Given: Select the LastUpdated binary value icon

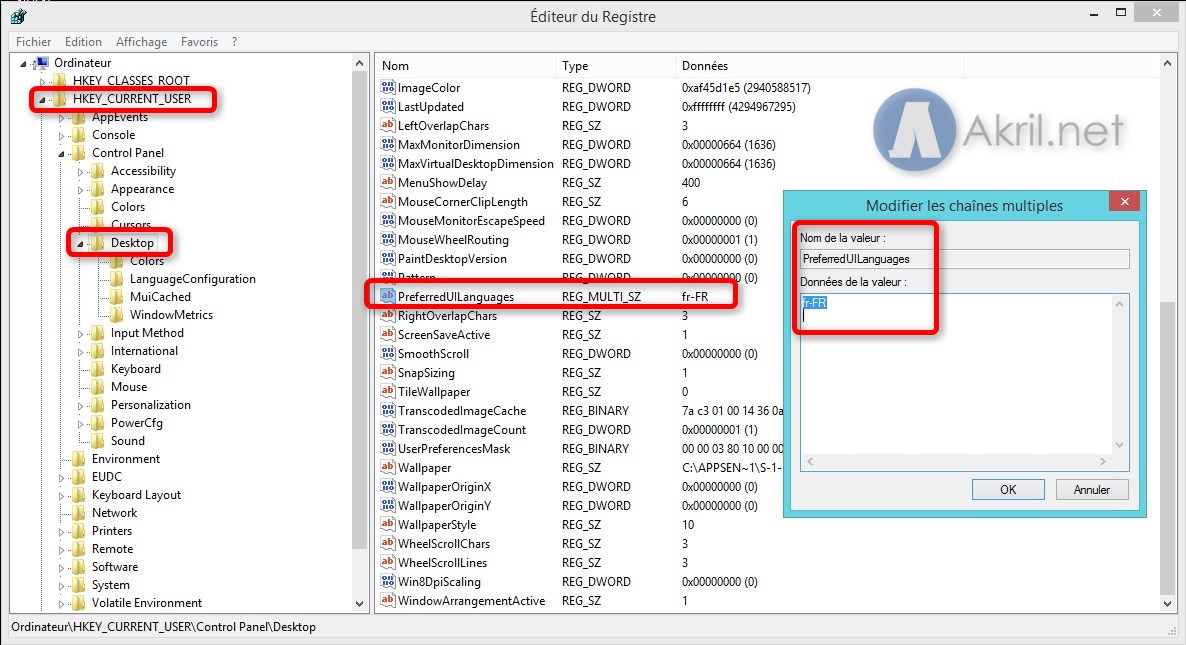Looking at the screenshot, I should point(387,107).
